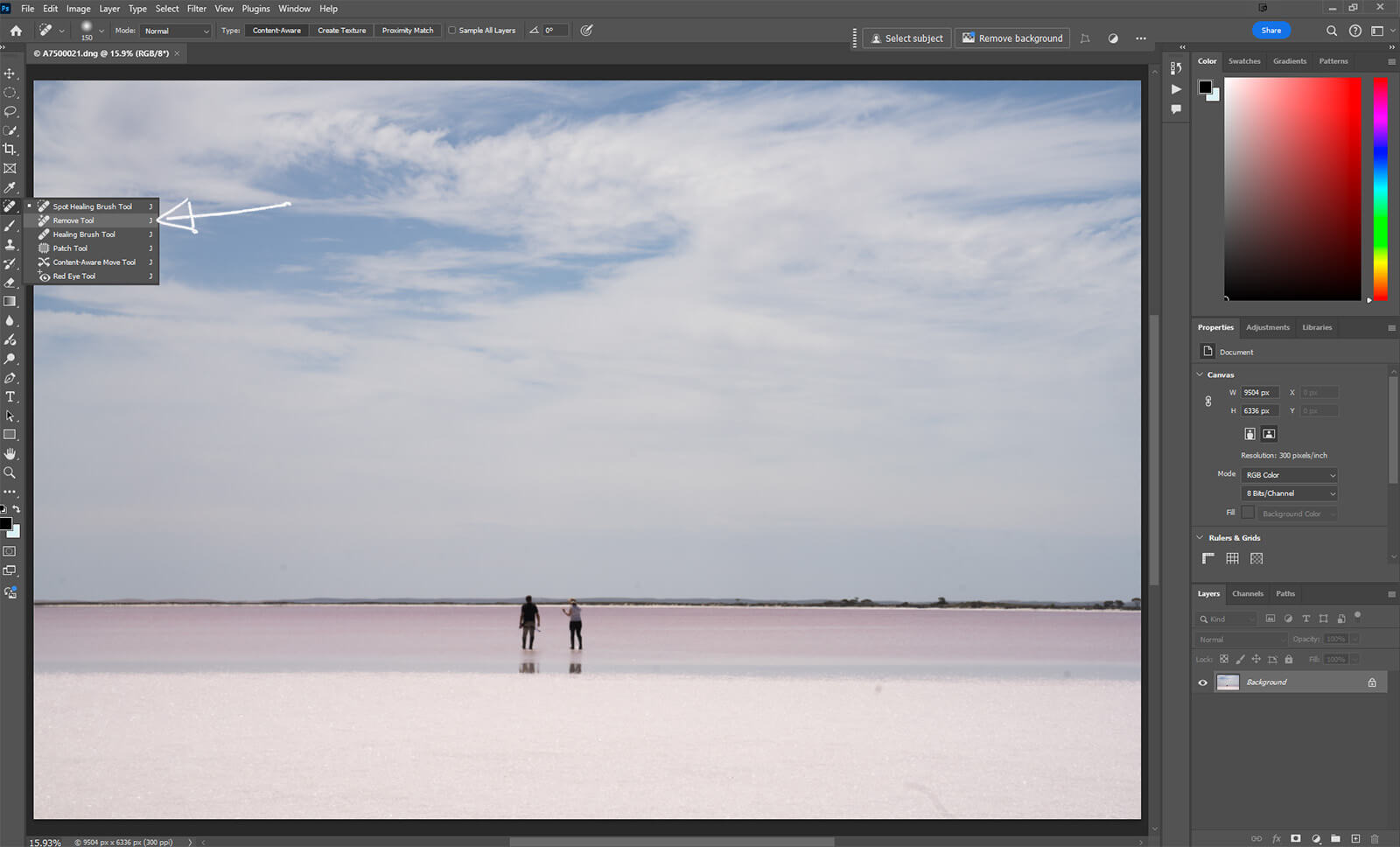
Task: Hide the Background layer with eye icon
Action: coord(1202,682)
